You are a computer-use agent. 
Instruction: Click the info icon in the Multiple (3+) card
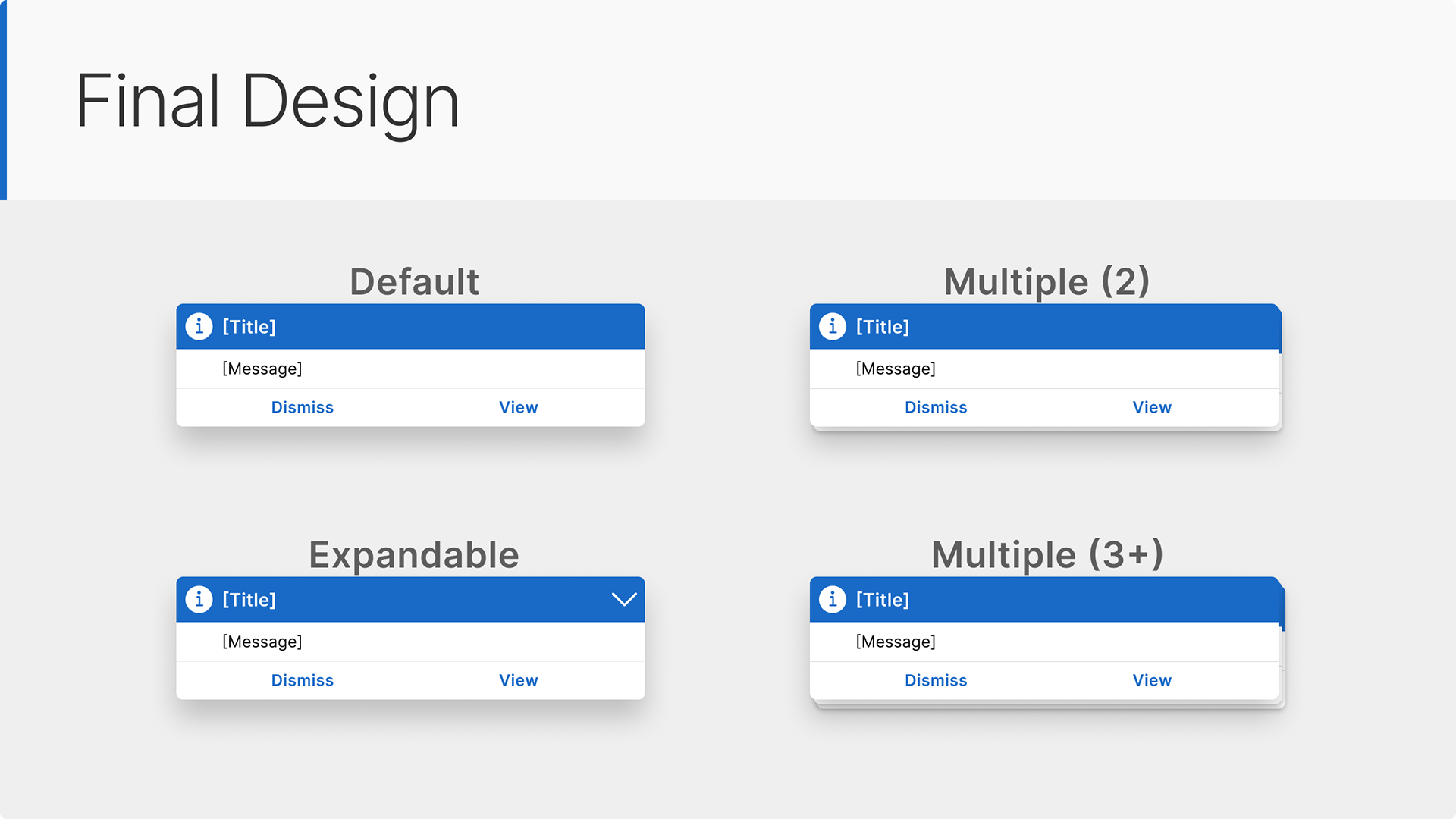click(x=833, y=599)
